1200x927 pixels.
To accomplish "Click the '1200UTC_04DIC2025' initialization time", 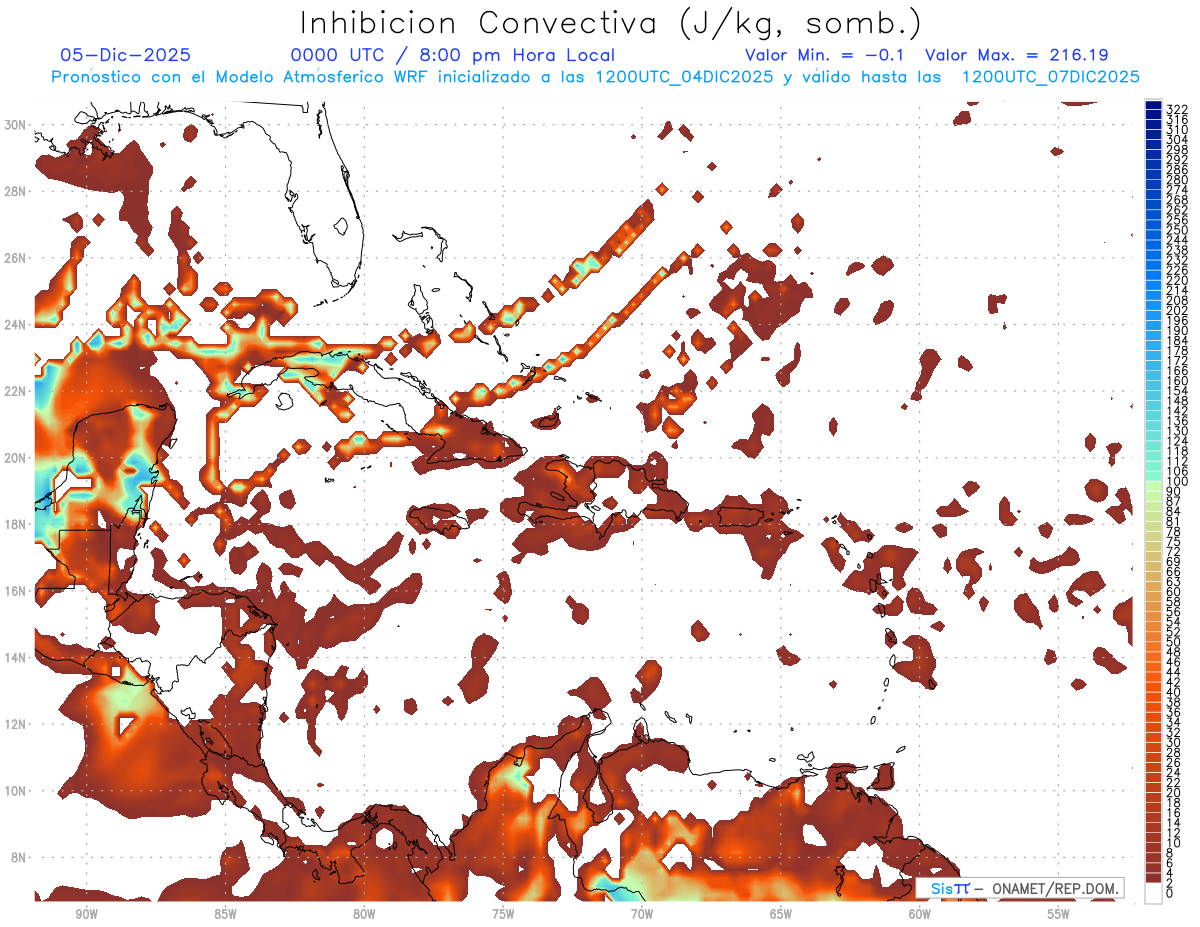I will coord(684,77).
